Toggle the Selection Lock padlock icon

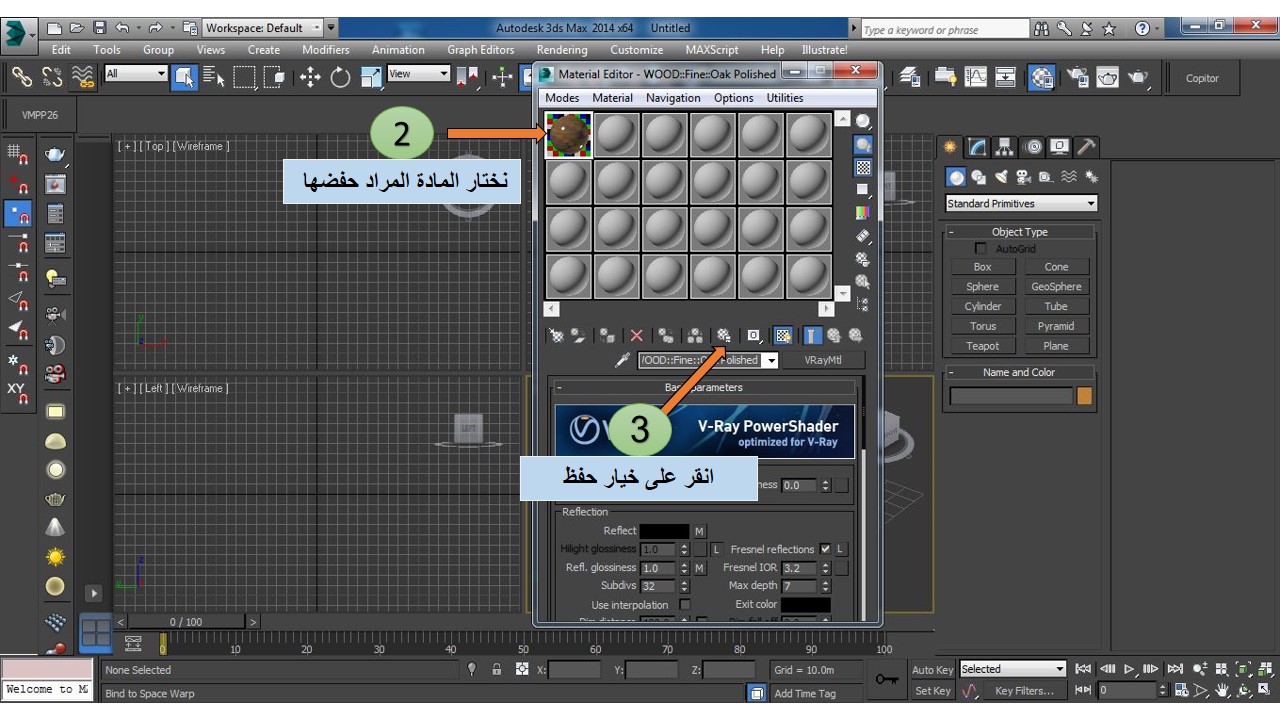496,670
